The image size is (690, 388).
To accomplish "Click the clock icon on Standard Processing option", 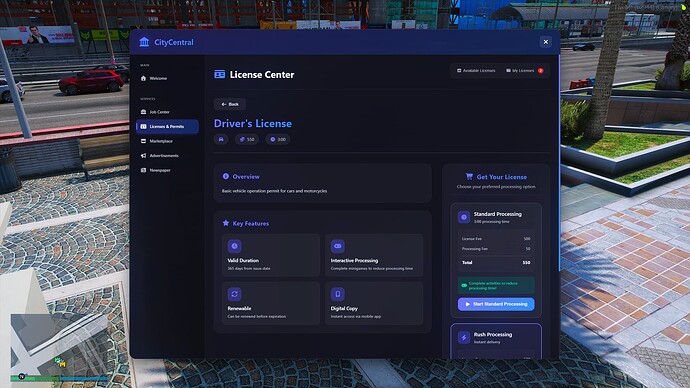I will pos(464,217).
